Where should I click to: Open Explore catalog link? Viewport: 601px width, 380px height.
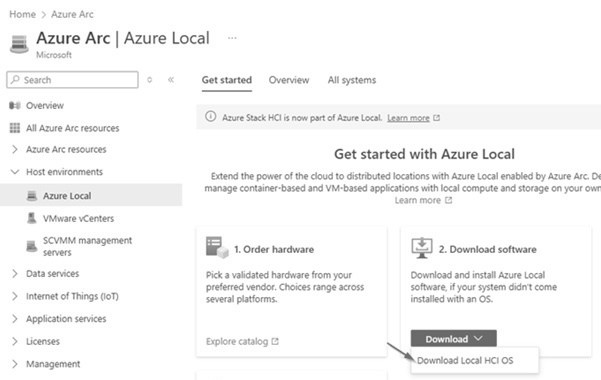[x=237, y=341]
